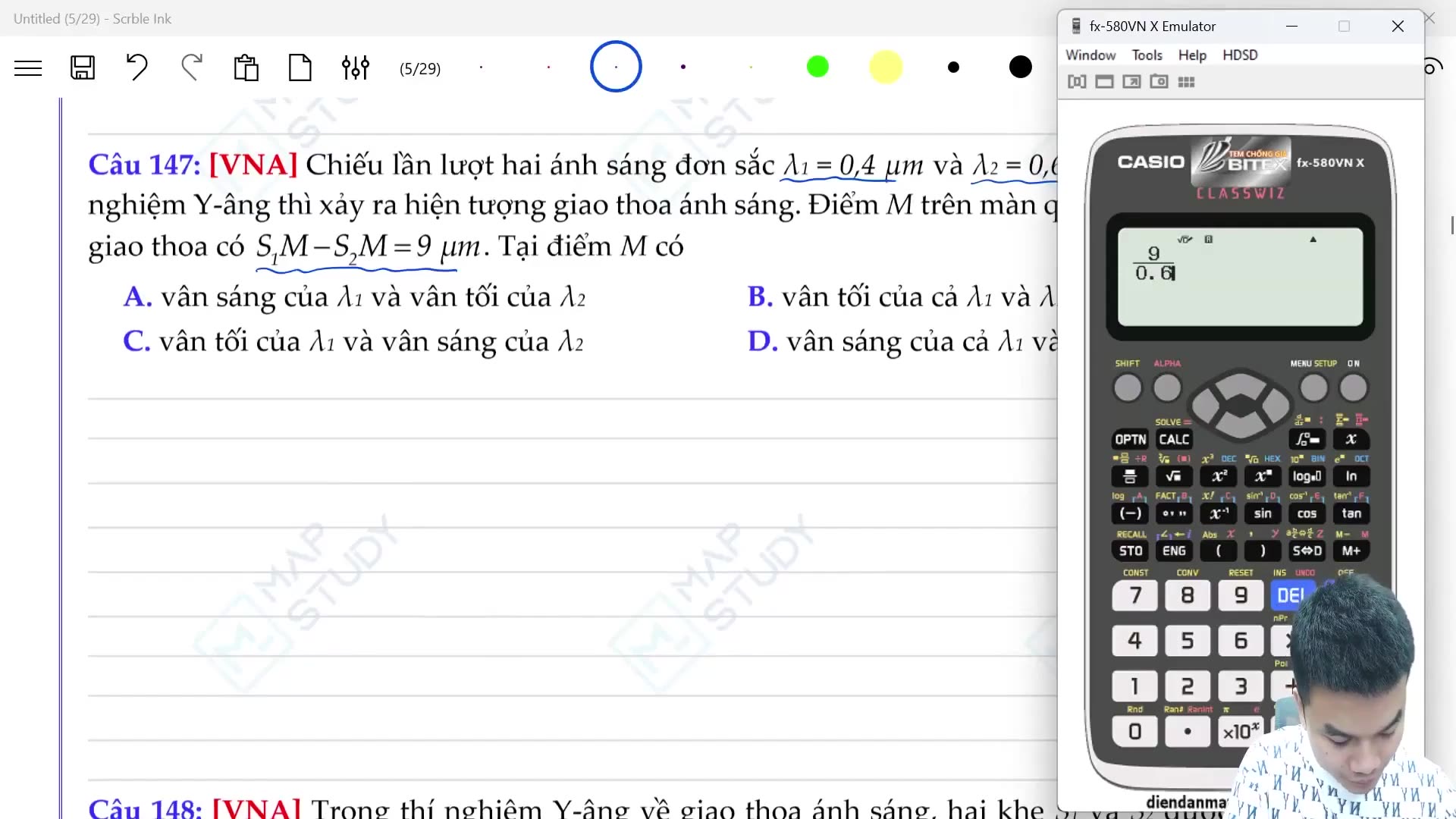Click the emulator window-frame toolbar icon
Screen dimensions: 1456x819
tap(1104, 82)
